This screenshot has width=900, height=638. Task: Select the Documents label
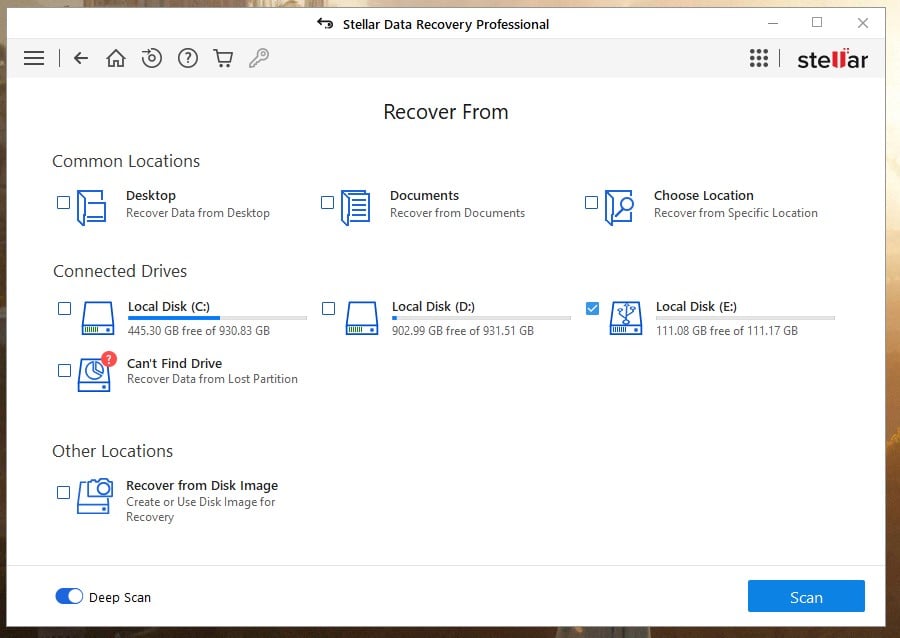click(424, 196)
